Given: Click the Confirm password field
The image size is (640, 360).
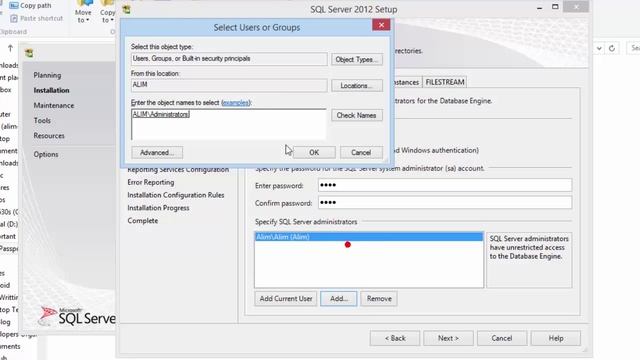Looking at the screenshot, I should coord(445,202).
